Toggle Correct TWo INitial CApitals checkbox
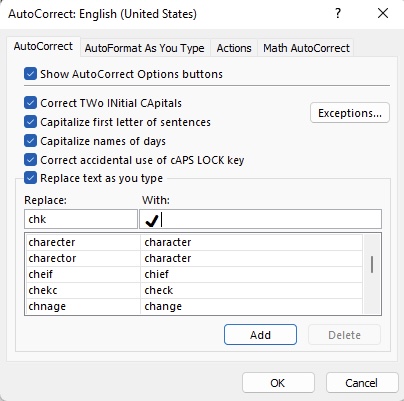Viewport: 404px width, 401px height. point(30,103)
